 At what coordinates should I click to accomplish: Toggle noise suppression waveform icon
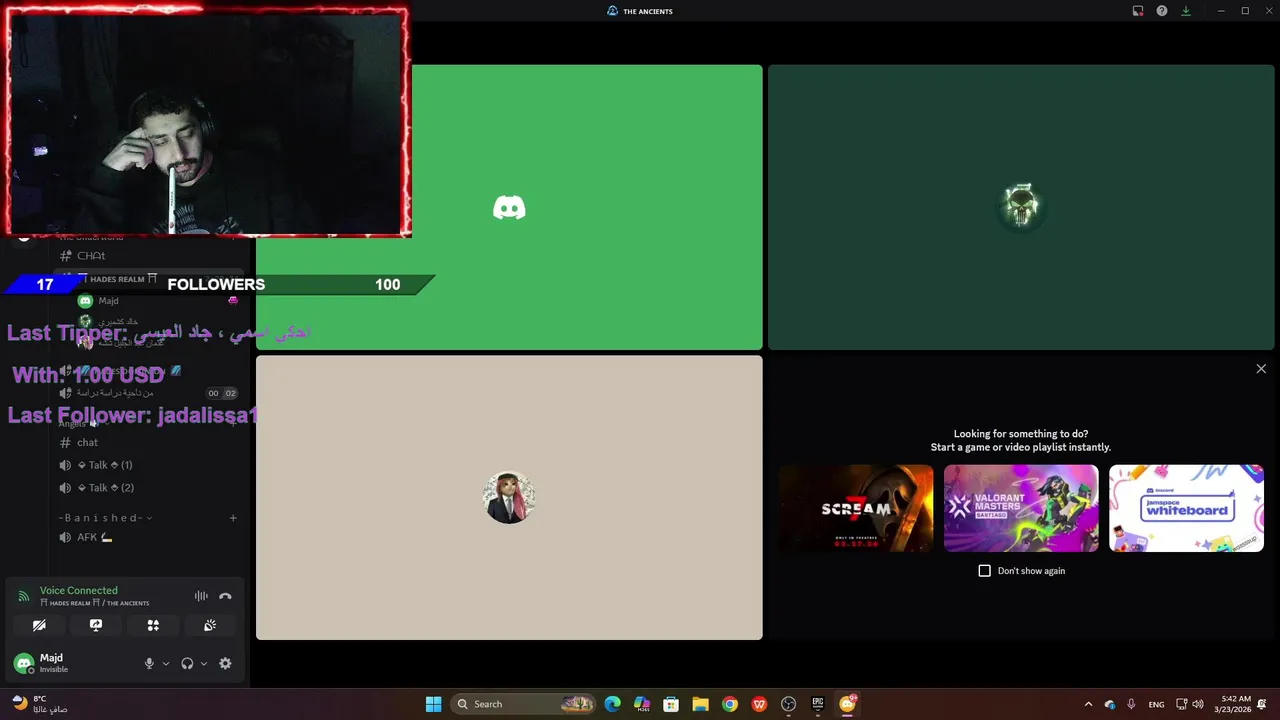(201, 596)
